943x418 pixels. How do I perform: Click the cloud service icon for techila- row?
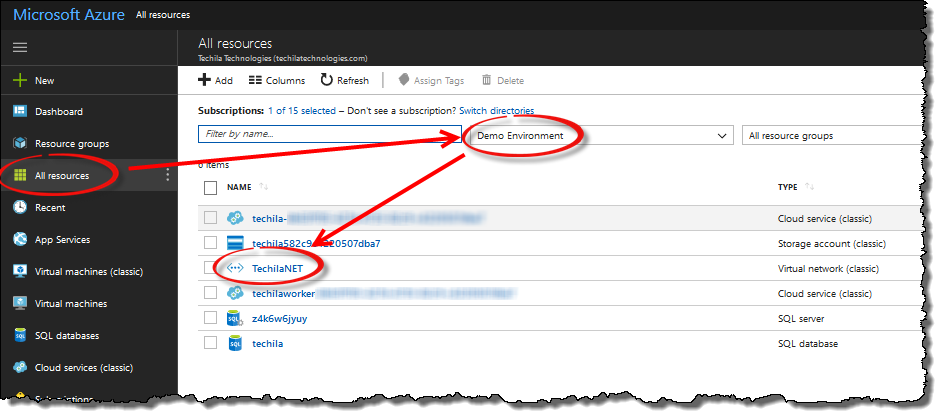[235, 218]
